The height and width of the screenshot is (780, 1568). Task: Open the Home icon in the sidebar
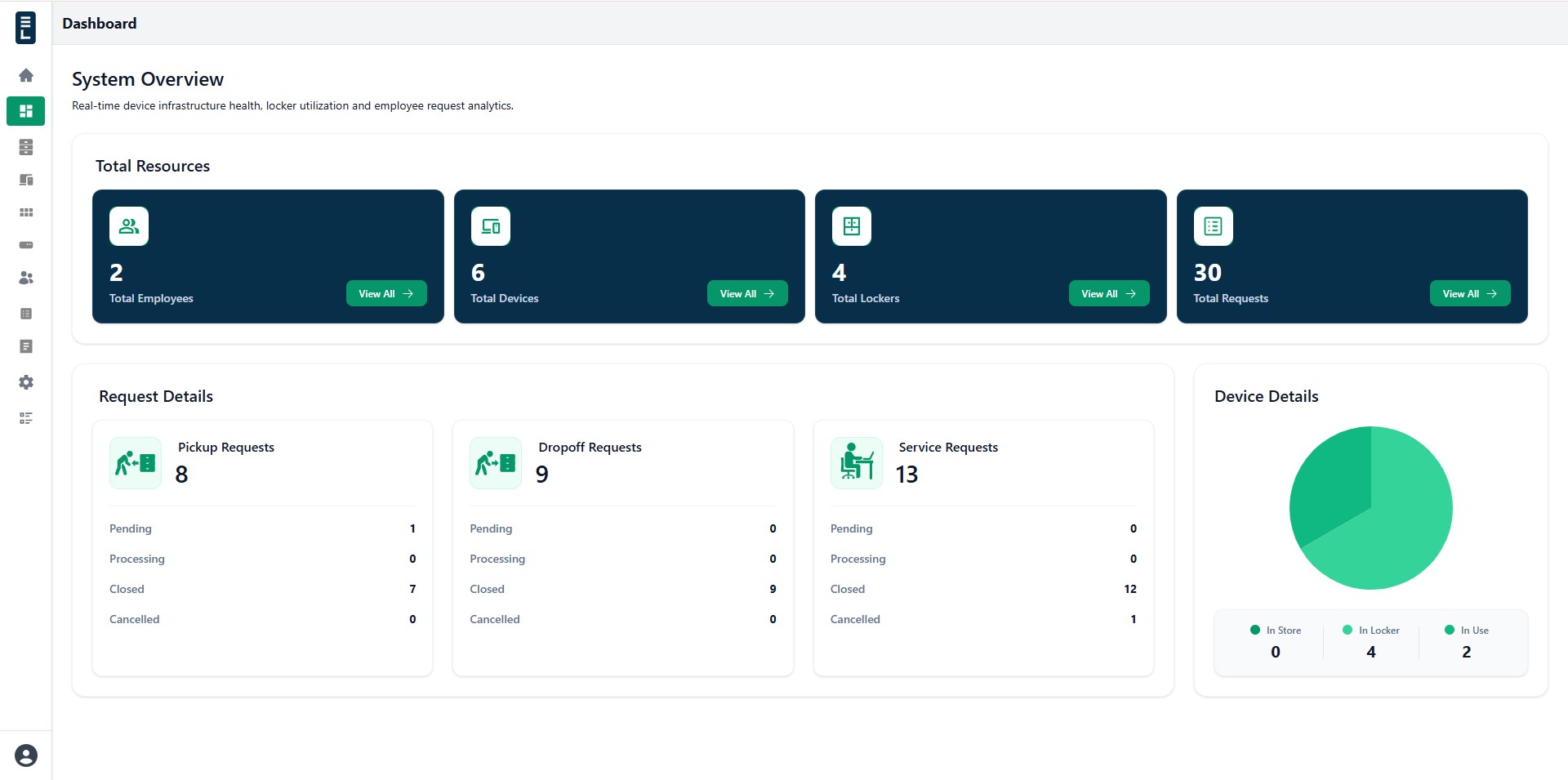point(26,75)
